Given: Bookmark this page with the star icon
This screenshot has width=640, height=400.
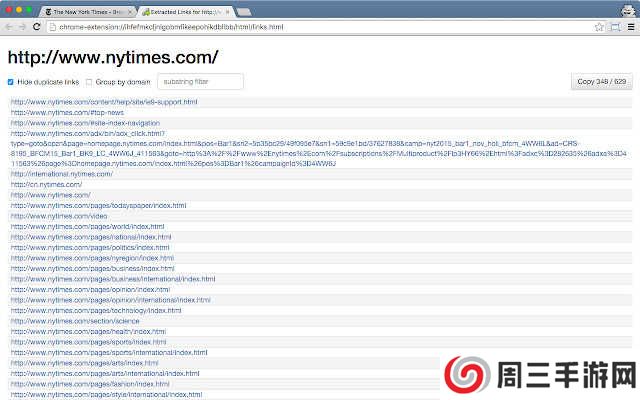Looking at the screenshot, I should point(599,26).
